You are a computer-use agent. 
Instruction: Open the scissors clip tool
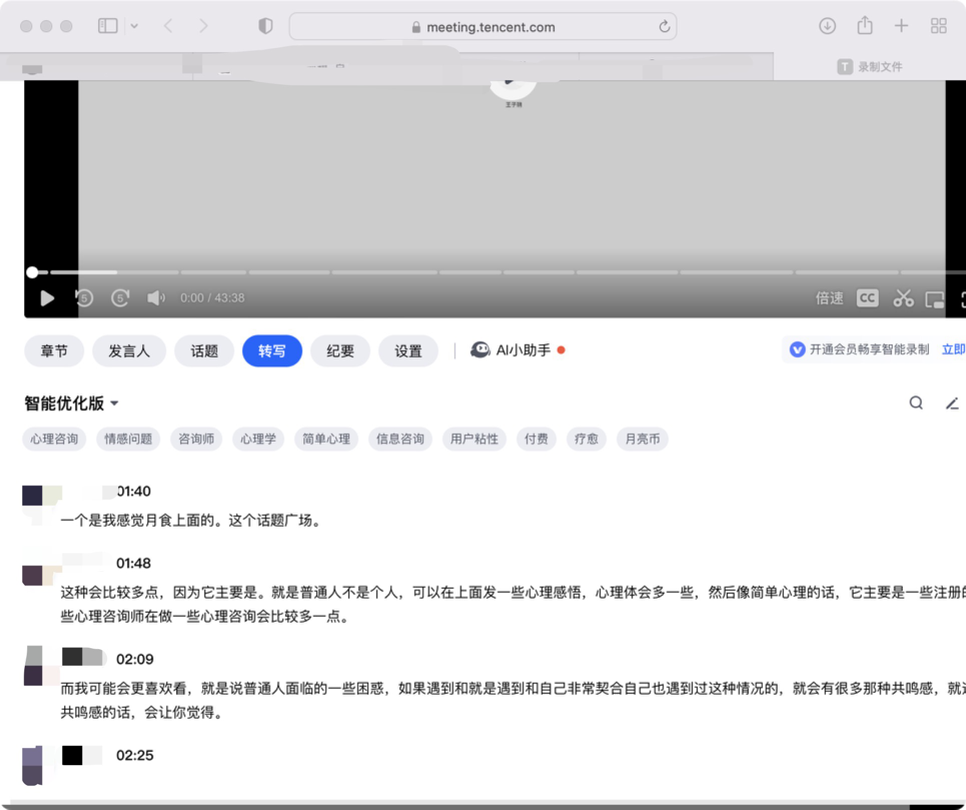[x=903, y=298]
